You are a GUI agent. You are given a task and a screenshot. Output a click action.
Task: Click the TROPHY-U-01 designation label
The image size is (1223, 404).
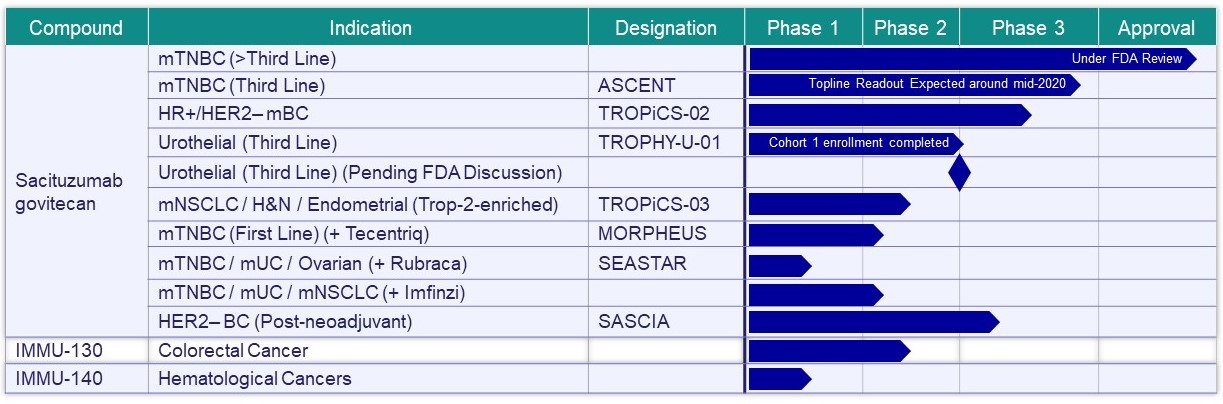click(659, 143)
